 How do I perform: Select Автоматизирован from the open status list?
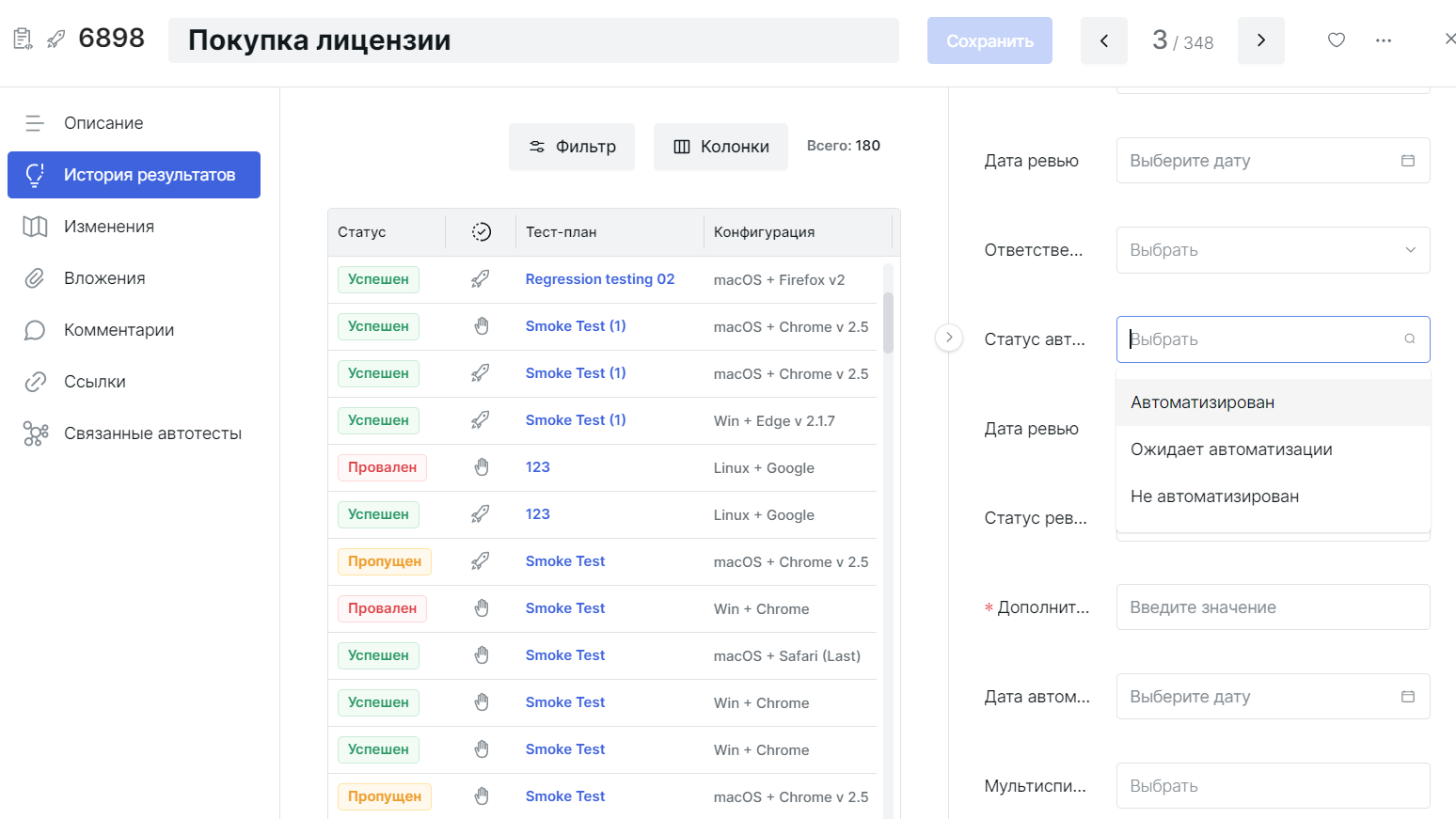tap(1202, 402)
